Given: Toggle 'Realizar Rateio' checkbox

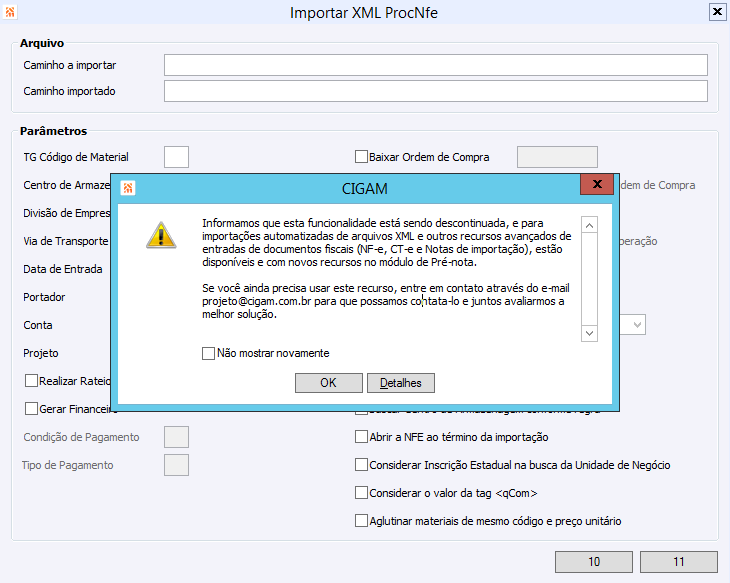Looking at the screenshot, I should point(31,381).
